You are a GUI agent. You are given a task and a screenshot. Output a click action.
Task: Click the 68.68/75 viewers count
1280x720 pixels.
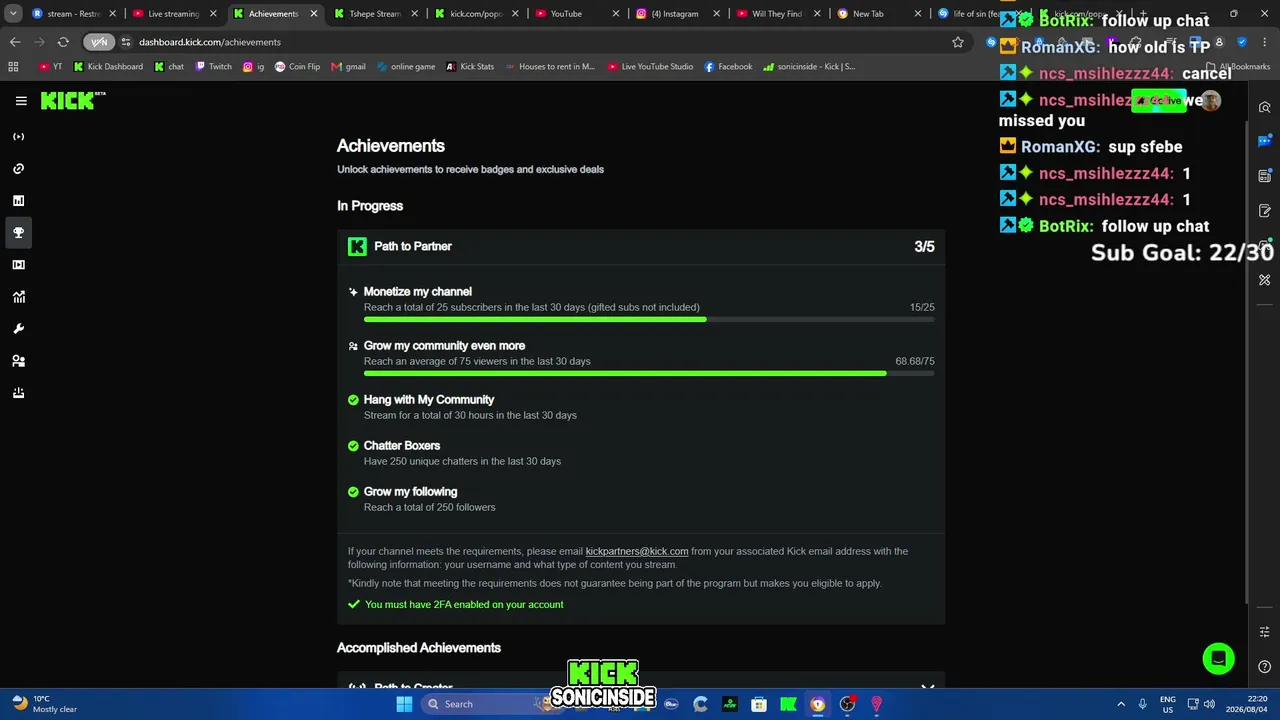tap(915, 361)
